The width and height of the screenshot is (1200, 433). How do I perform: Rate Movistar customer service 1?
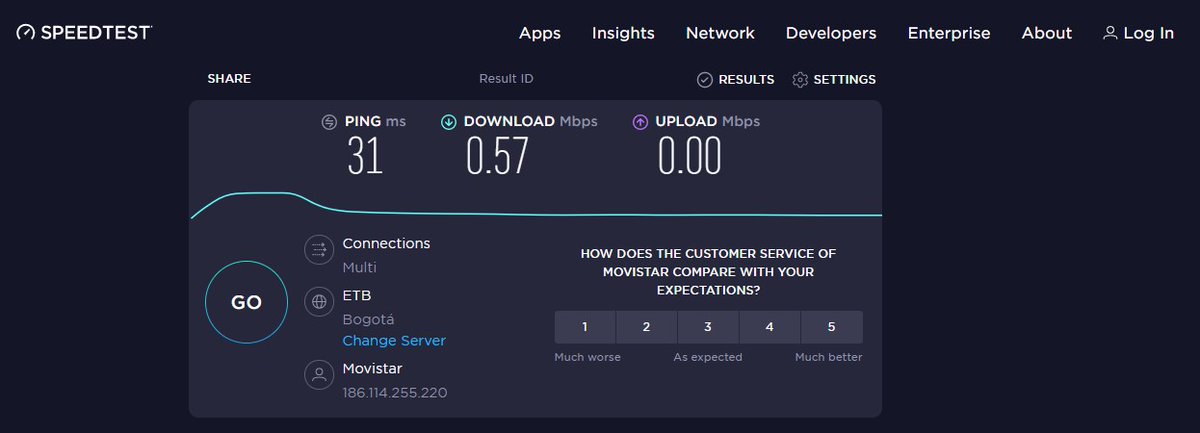click(585, 327)
